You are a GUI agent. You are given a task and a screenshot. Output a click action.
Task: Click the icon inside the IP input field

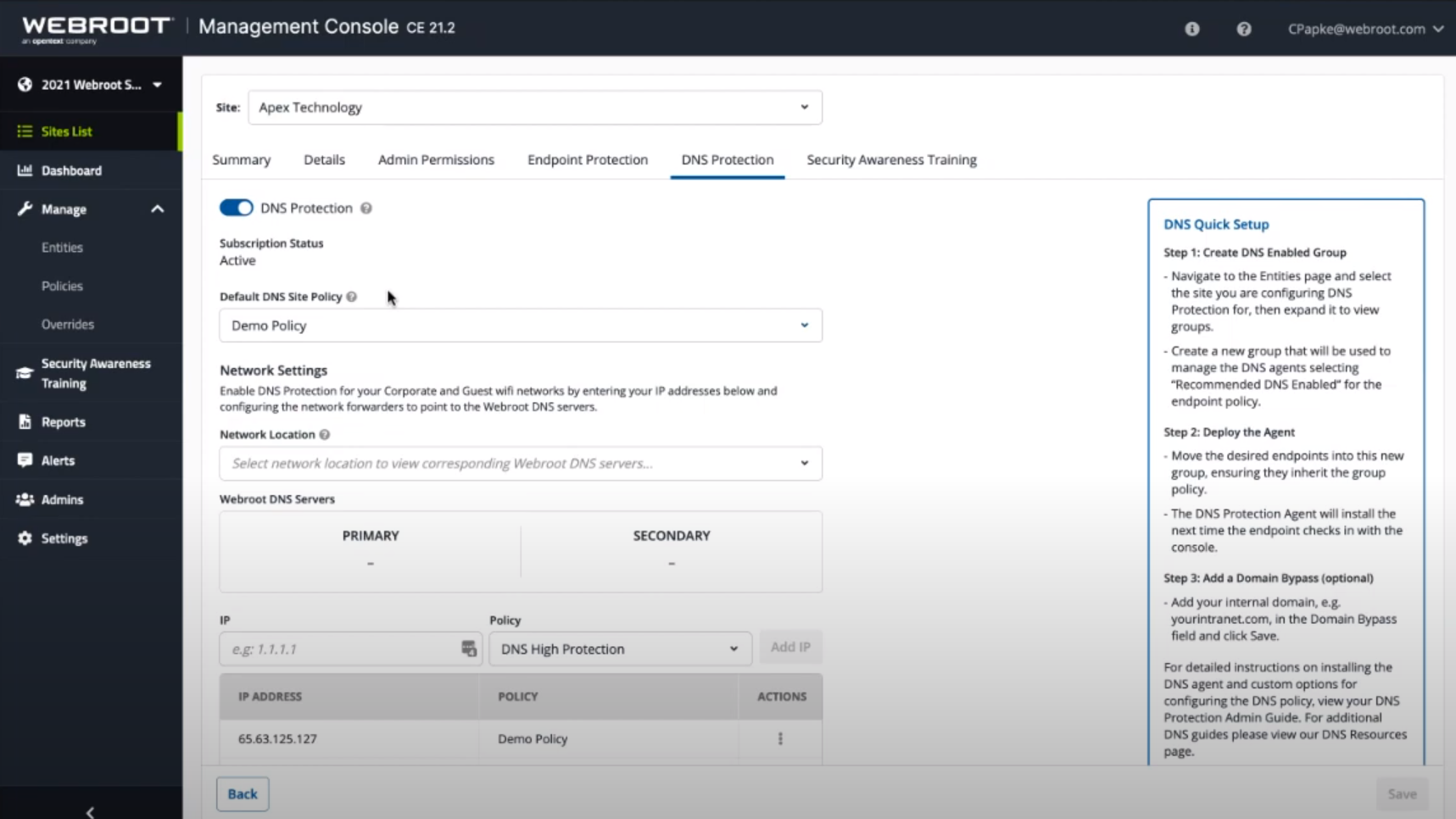tap(468, 649)
